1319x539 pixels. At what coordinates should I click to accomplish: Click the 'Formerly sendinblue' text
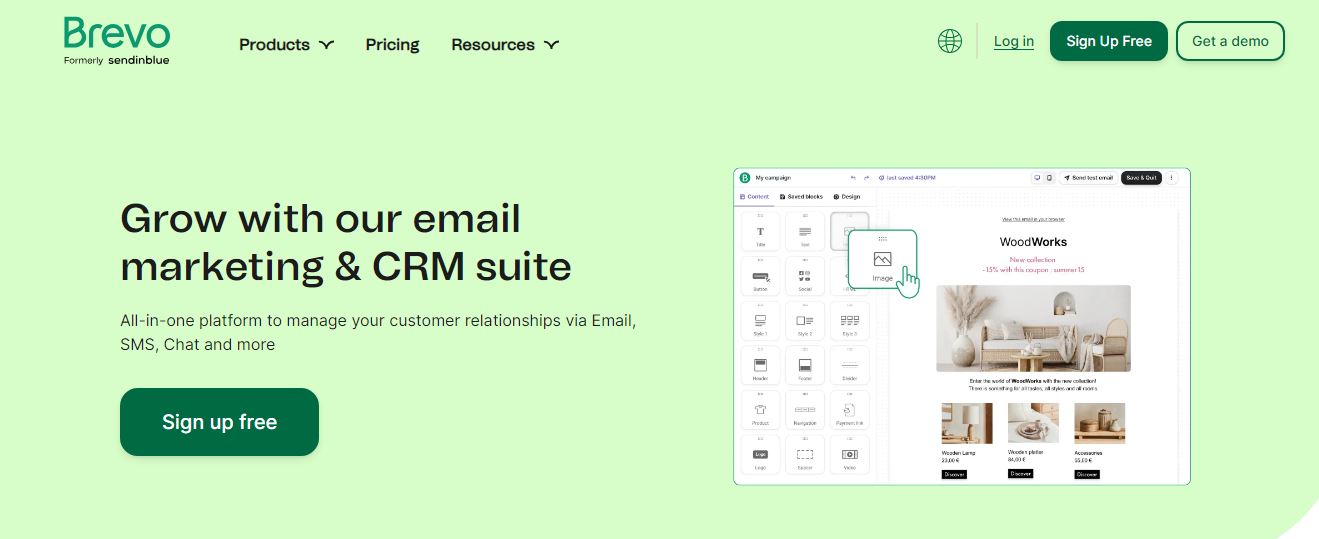click(x=116, y=60)
